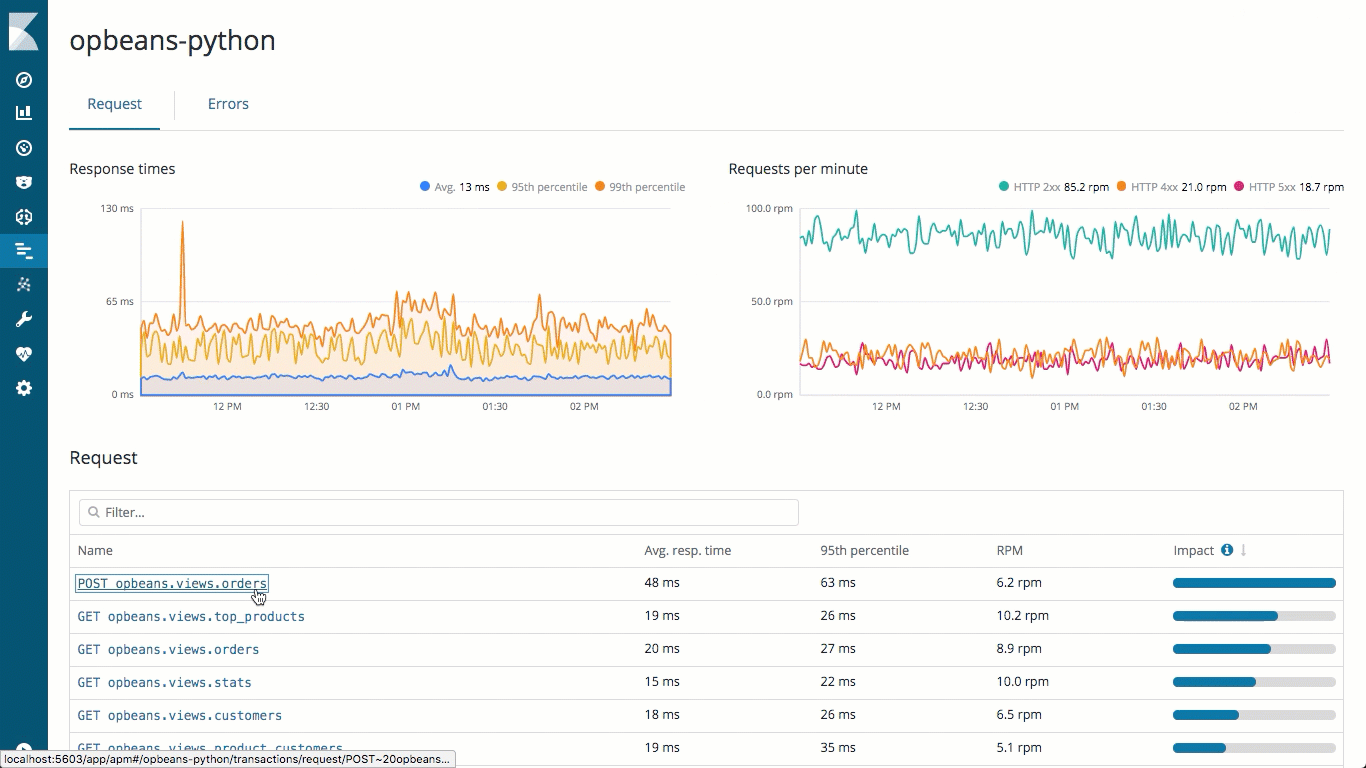
Task: Open the Dashboard icon in sidebar
Action: pyautogui.click(x=23, y=148)
